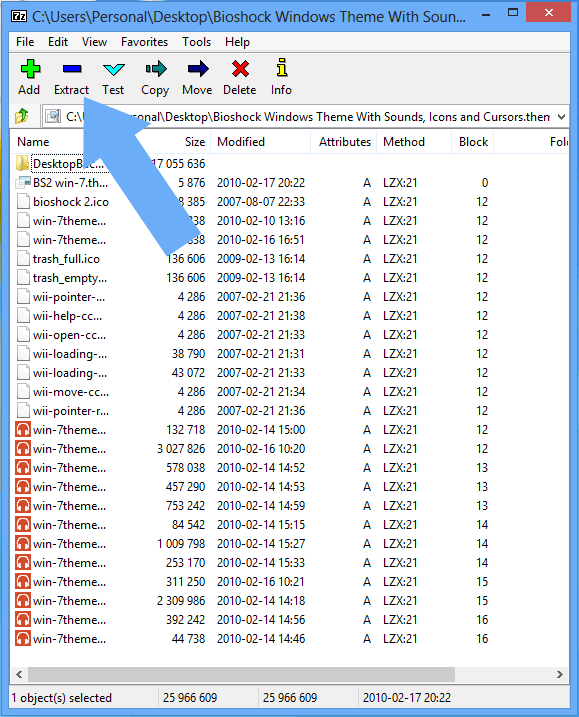Image resolution: width=579 pixels, height=717 pixels.
Task: Click the bioshock 2.ico file icon
Action: [23, 202]
